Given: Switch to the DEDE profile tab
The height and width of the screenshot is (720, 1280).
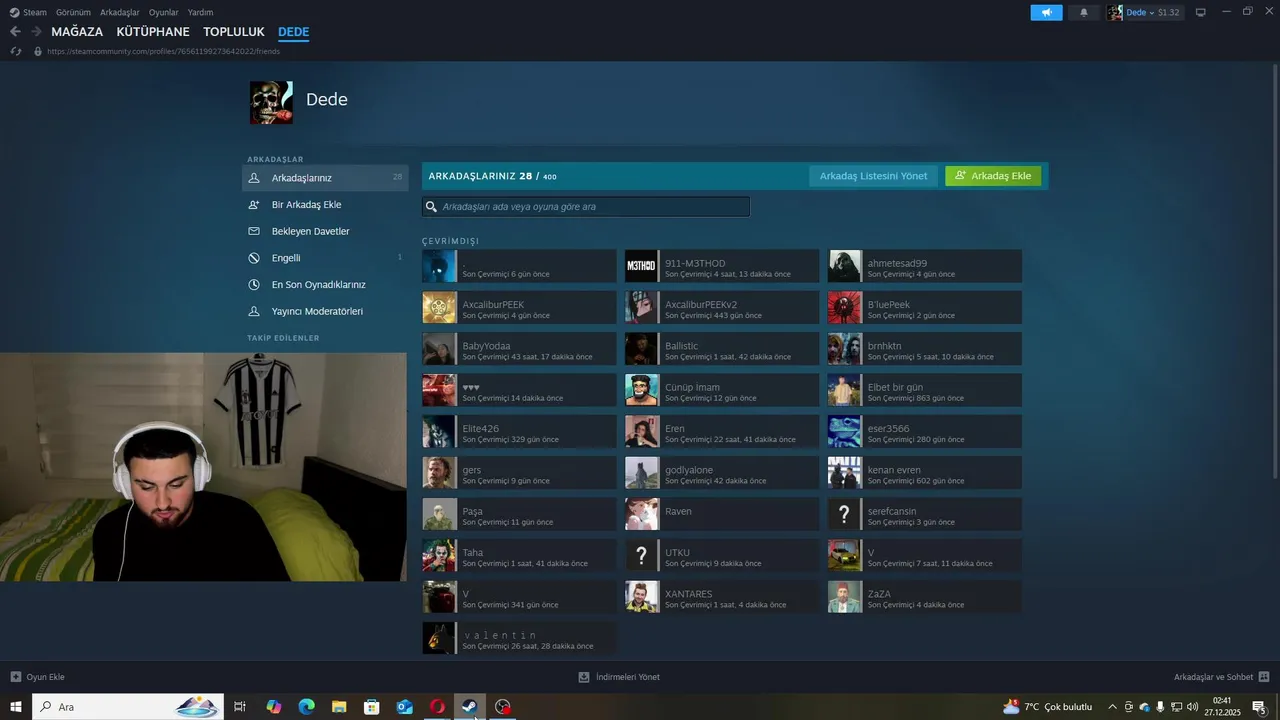Looking at the screenshot, I should click(293, 32).
